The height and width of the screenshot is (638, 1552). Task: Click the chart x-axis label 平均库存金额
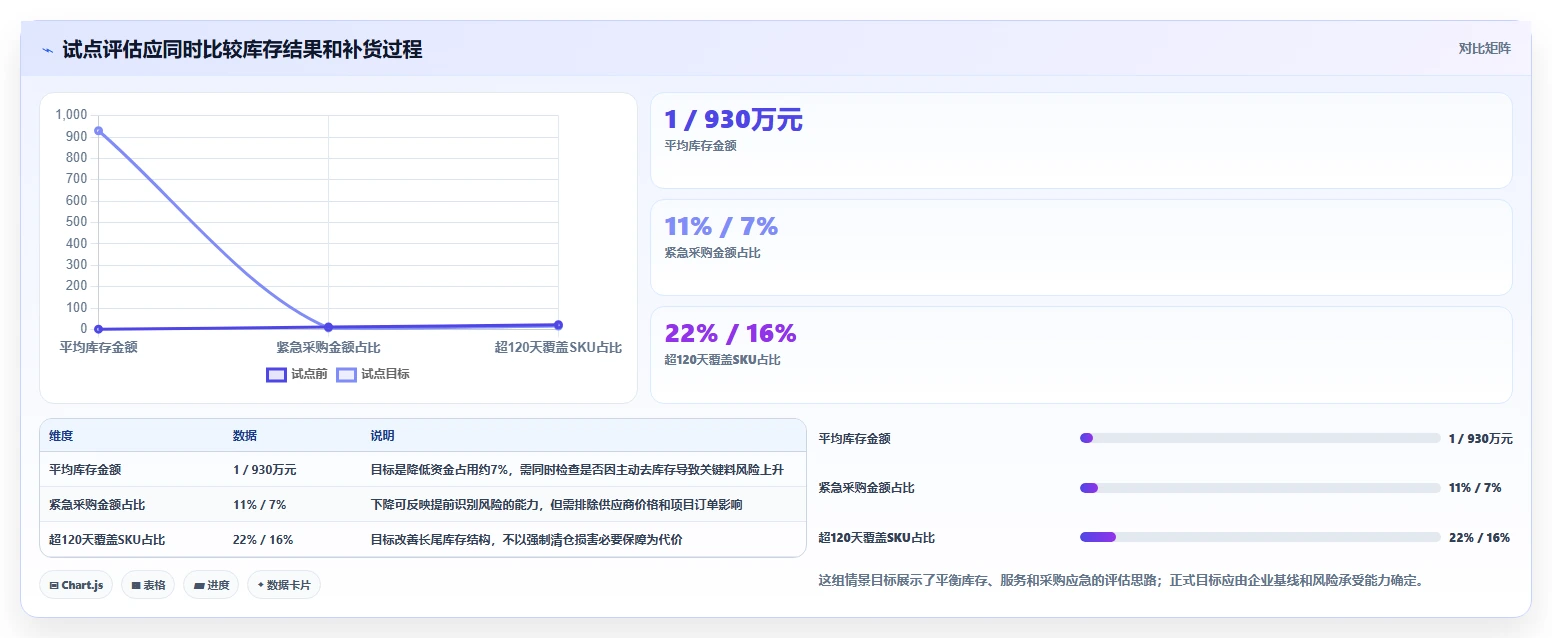coord(98,347)
